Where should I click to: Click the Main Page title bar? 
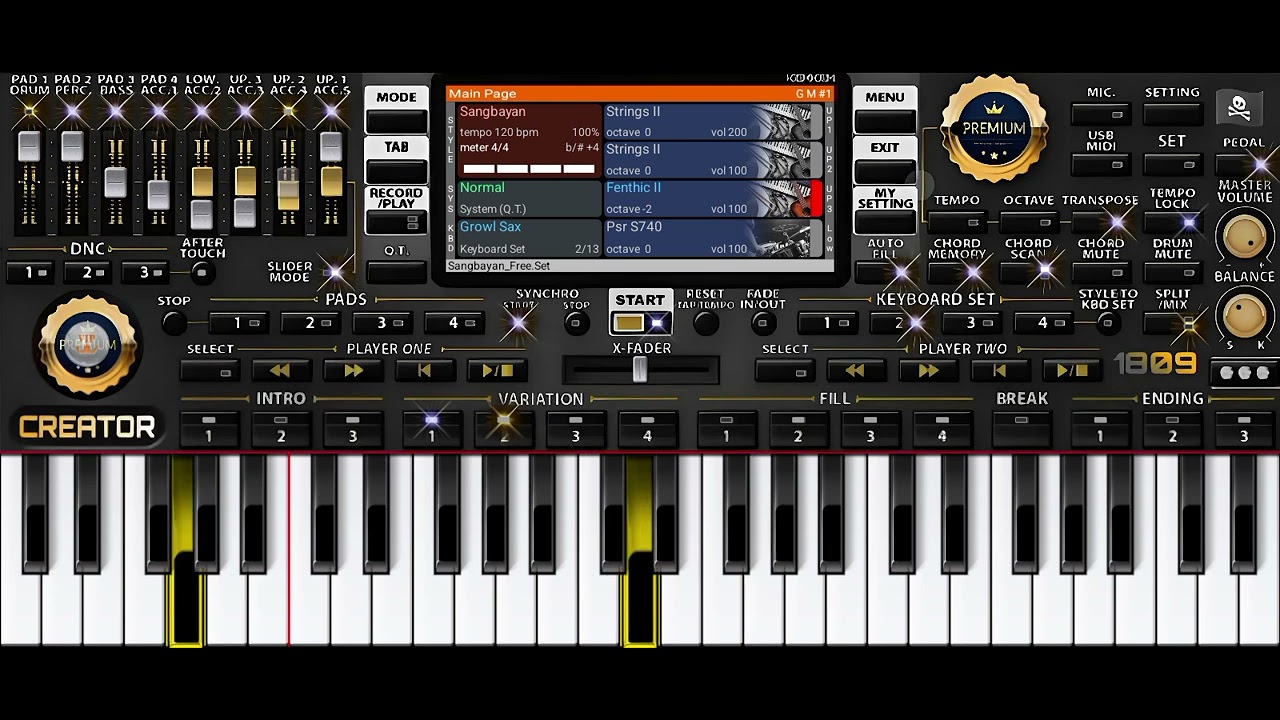[x=639, y=94]
